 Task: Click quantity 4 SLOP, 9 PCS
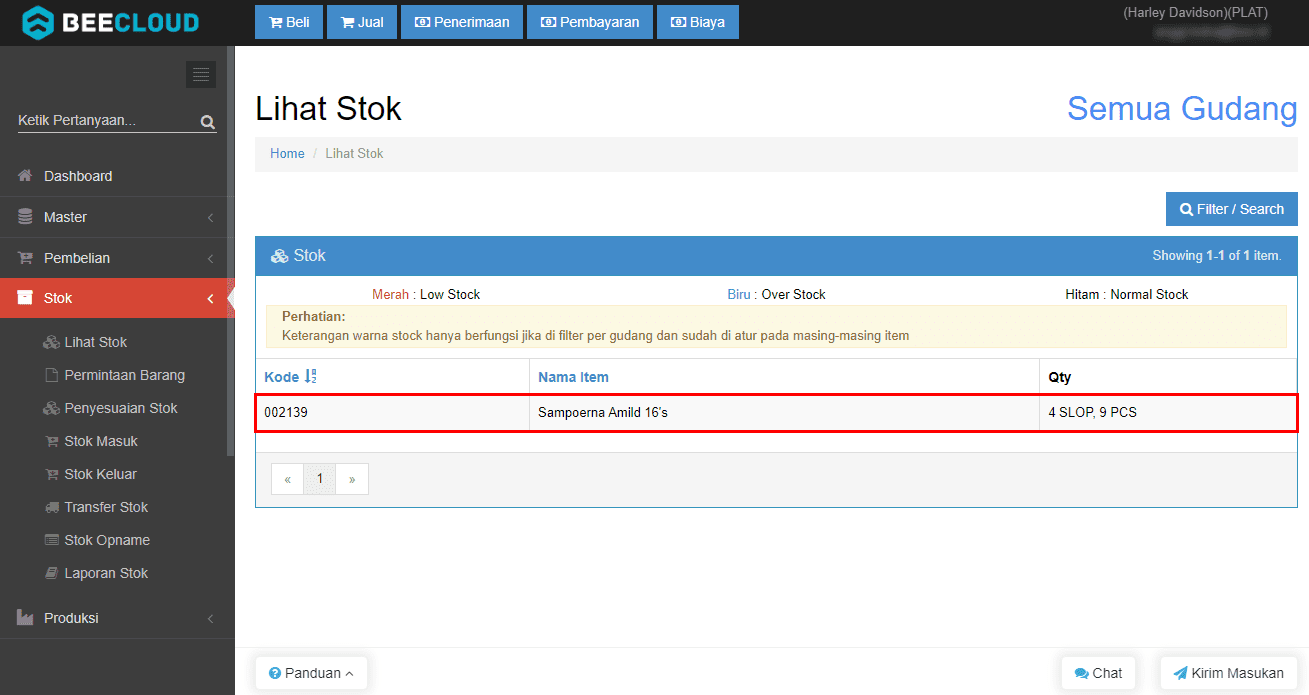[x=1092, y=411]
